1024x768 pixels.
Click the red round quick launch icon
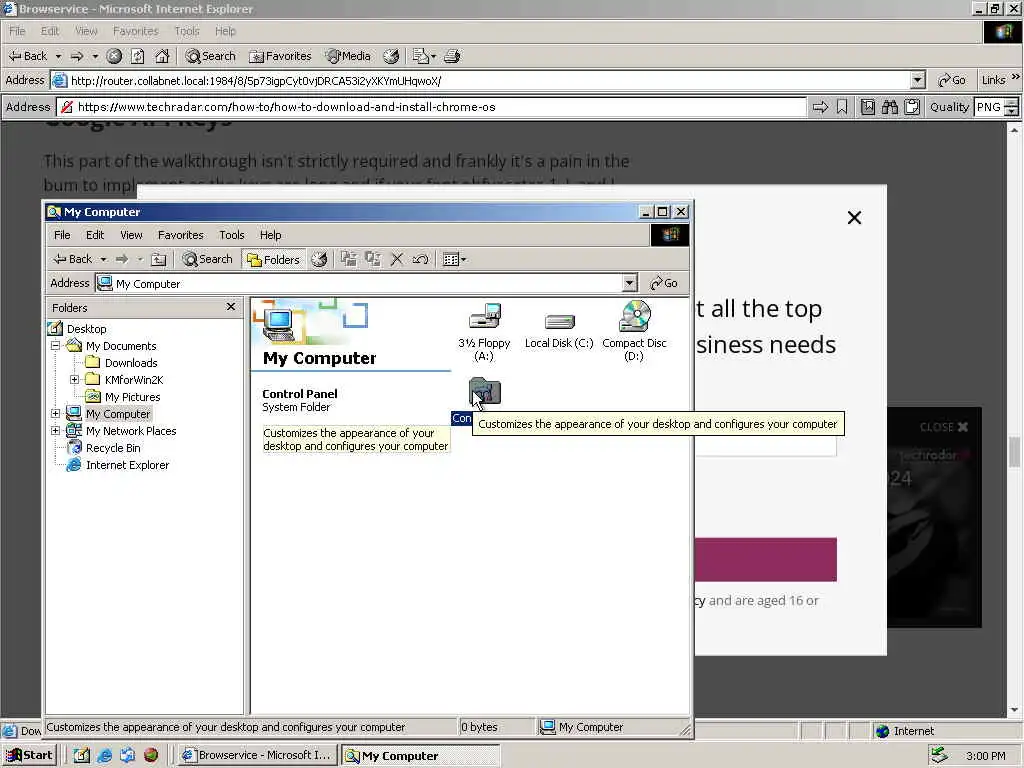[x=151, y=755]
